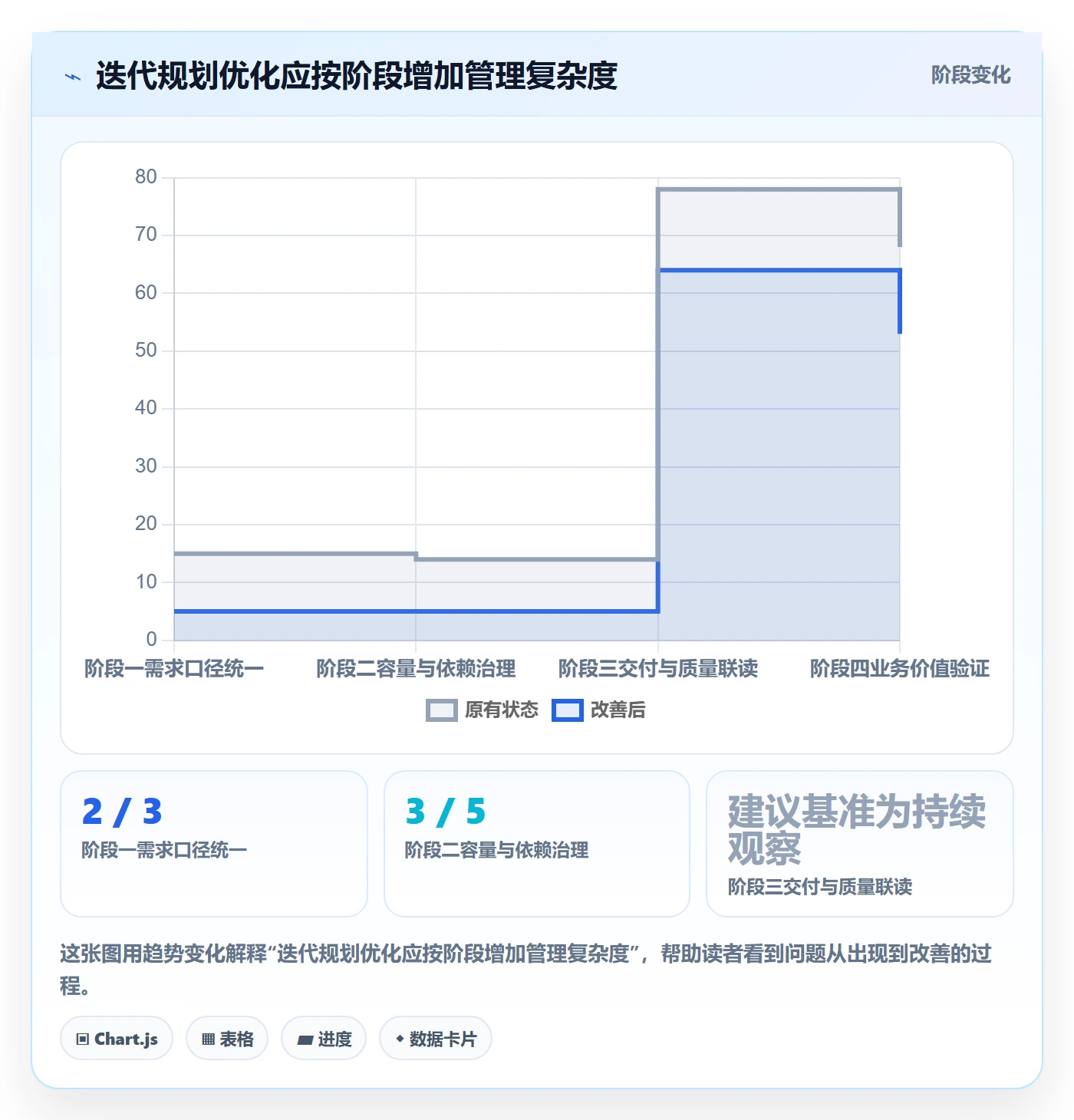
Task: Open the 2 / 3 data card
Action: [x=214, y=844]
